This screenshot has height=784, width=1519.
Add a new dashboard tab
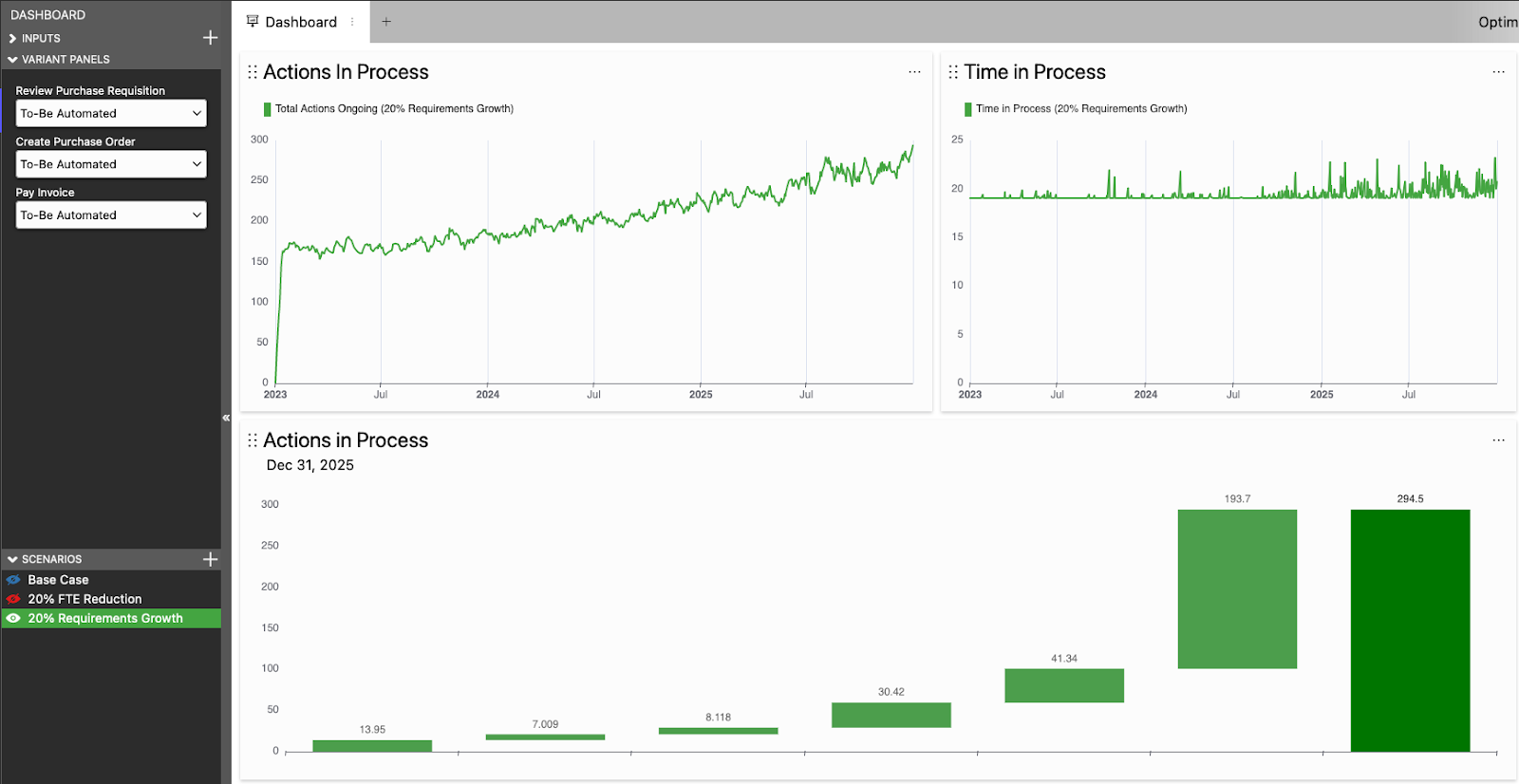pyautogui.click(x=386, y=22)
